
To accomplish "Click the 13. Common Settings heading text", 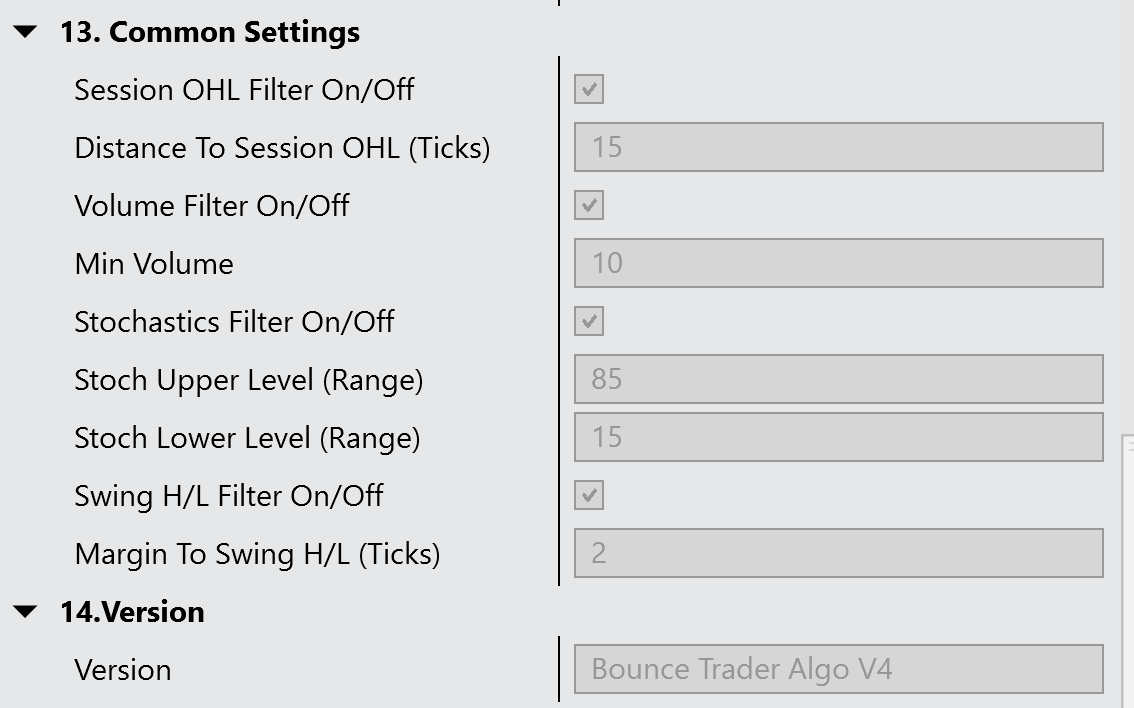I will (210, 32).
